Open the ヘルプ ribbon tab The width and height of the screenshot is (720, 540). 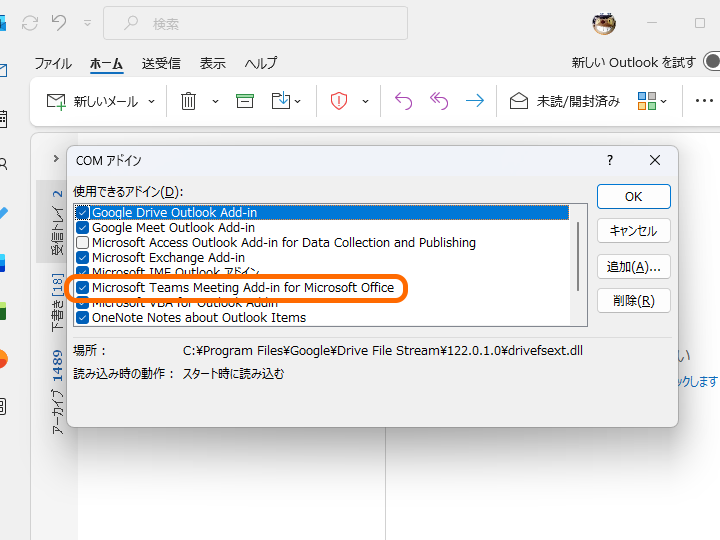click(260, 63)
